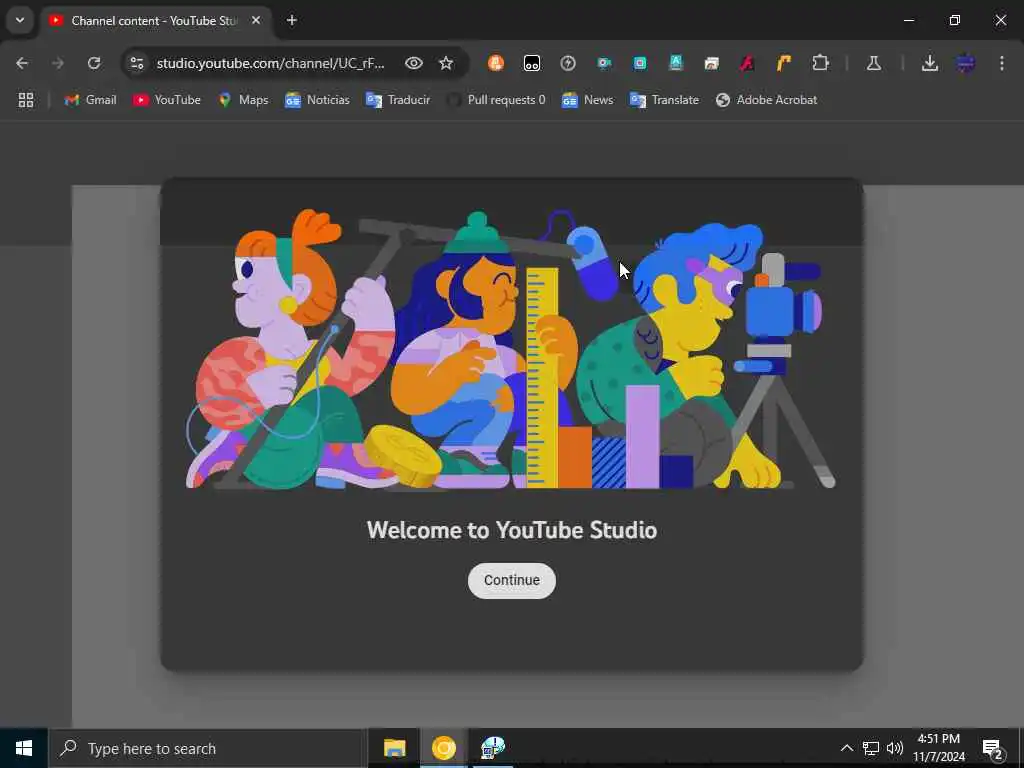The height and width of the screenshot is (768, 1024).
Task: Open the Extensions puzzle piece menu
Action: 820,63
